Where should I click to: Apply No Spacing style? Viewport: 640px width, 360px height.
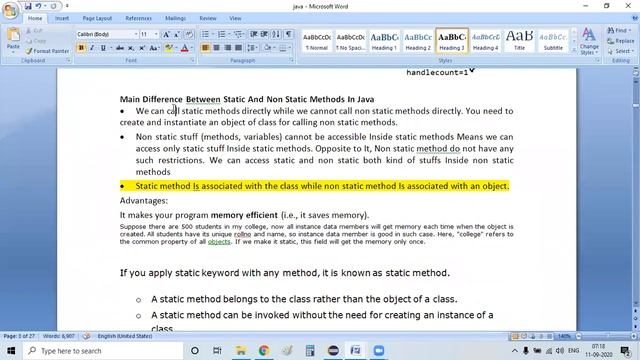pyautogui.click(x=350, y=41)
